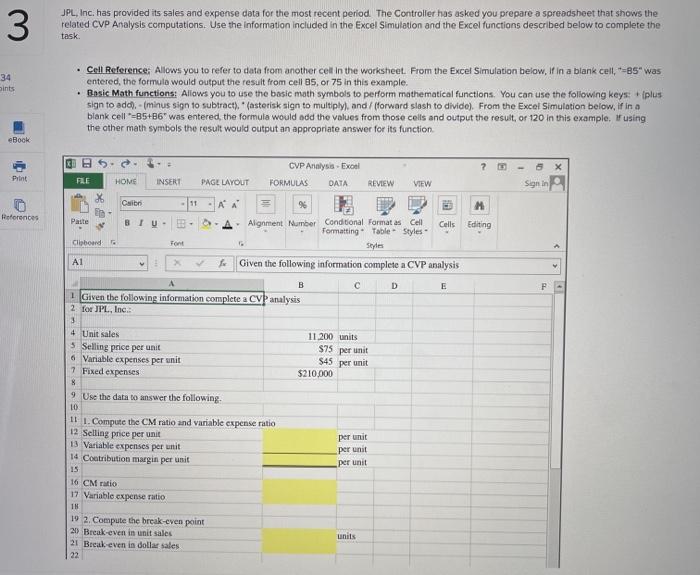
Task: Open the Clipboard dialog launcher
Action: [x=113, y=242]
